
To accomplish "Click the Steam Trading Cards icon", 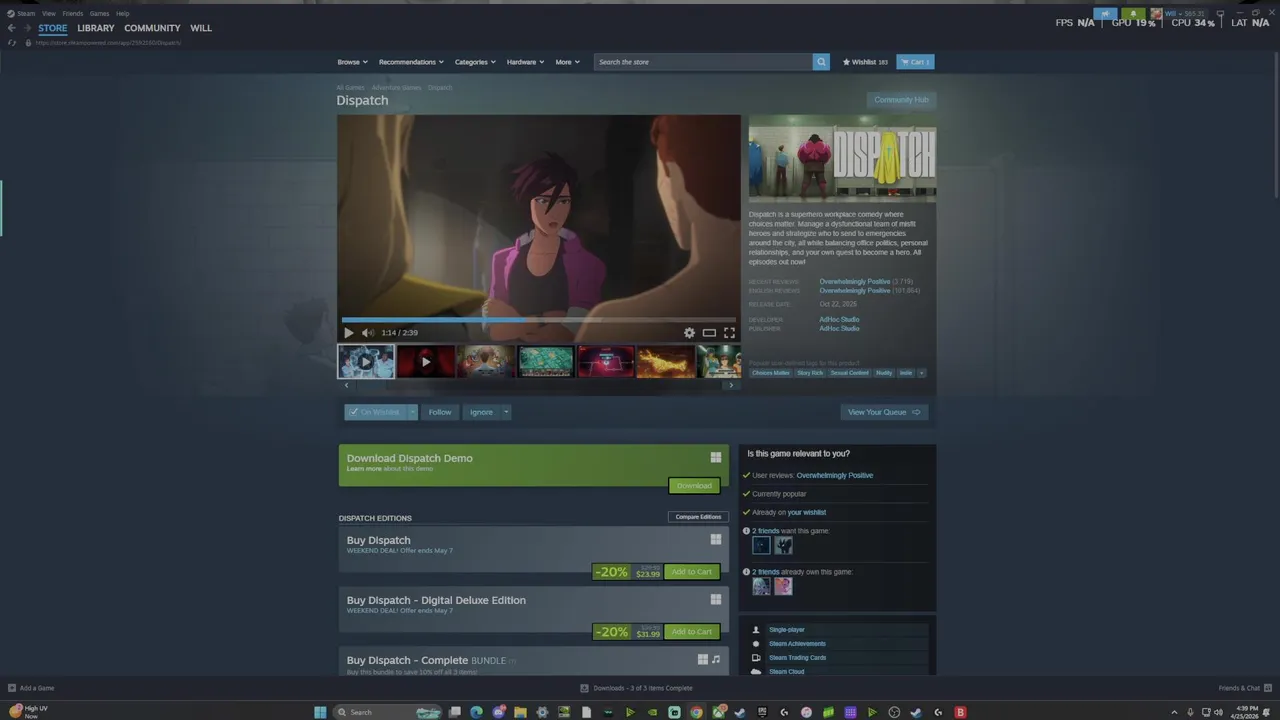I will [x=756, y=658].
